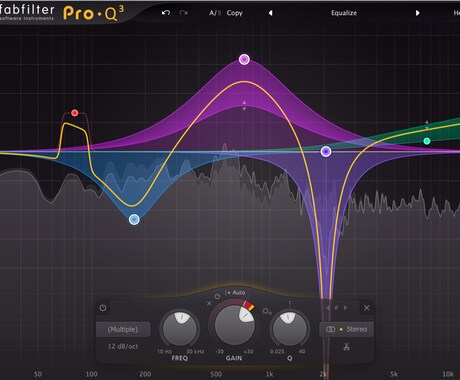Image resolution: width=460 pixels, height=380 pixels.
Task: Click the 10k frequency axis label
Action: 448,374
